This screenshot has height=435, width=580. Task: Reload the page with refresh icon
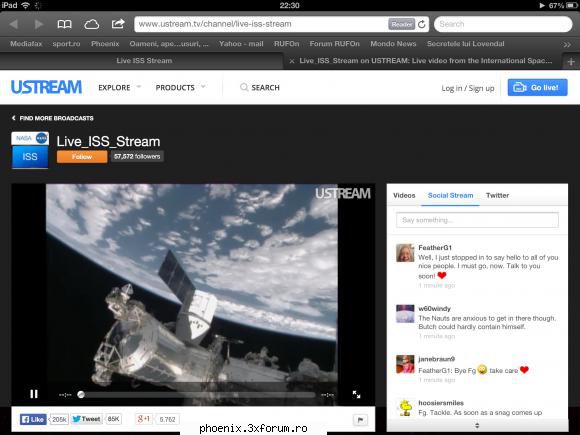pos(422,24)
